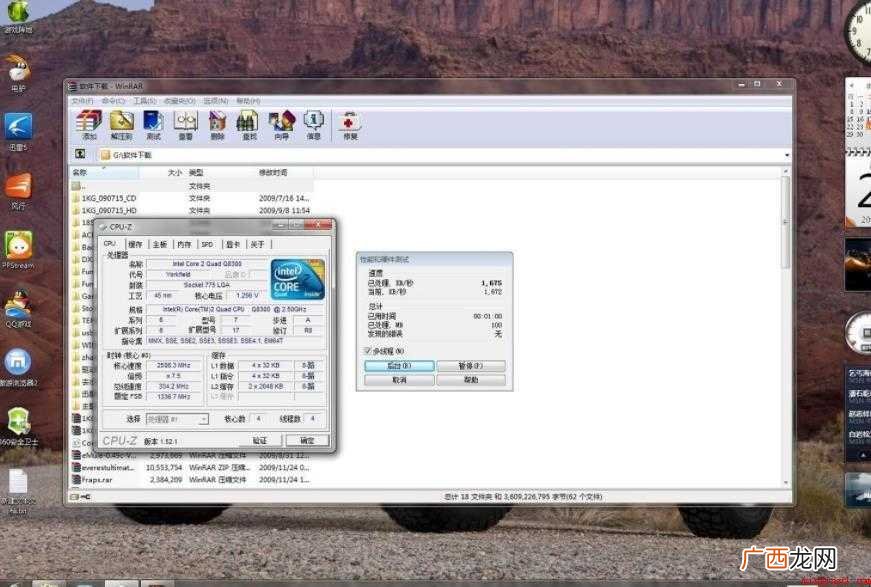Switch to the SPD tab in CPU-Z
Viewport: 871px width, 587px height.
[207, 244]
